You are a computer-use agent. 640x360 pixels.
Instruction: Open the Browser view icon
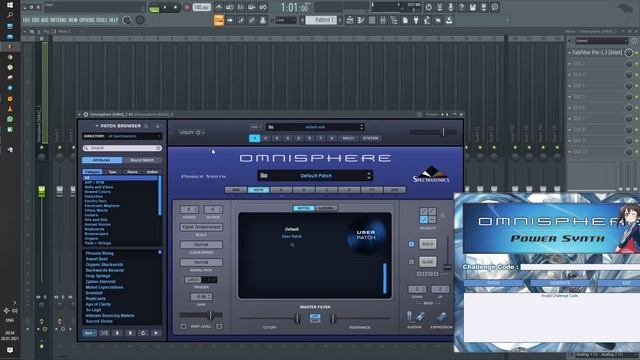(x=394, y=20)
